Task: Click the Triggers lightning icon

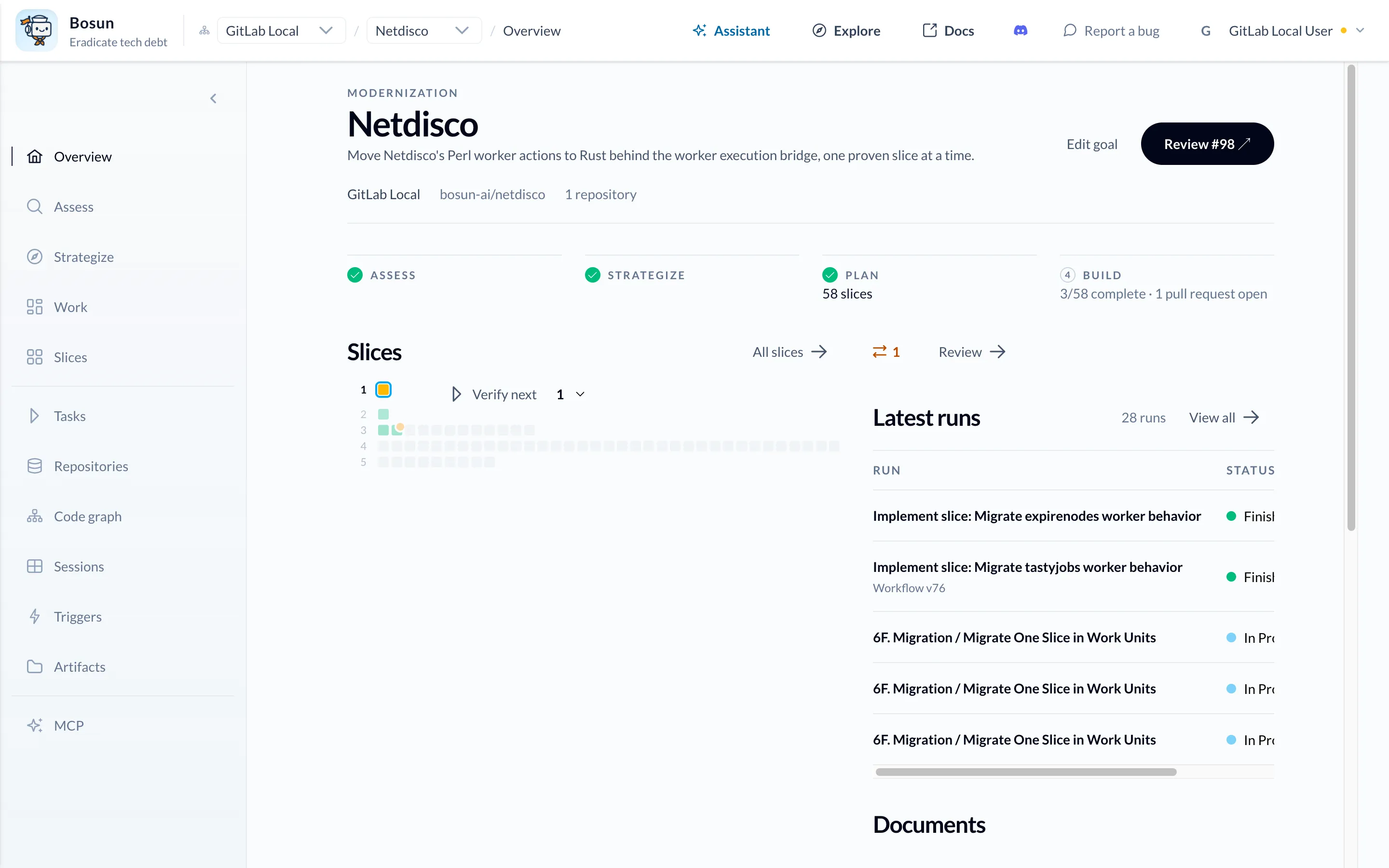Action: 34,617
